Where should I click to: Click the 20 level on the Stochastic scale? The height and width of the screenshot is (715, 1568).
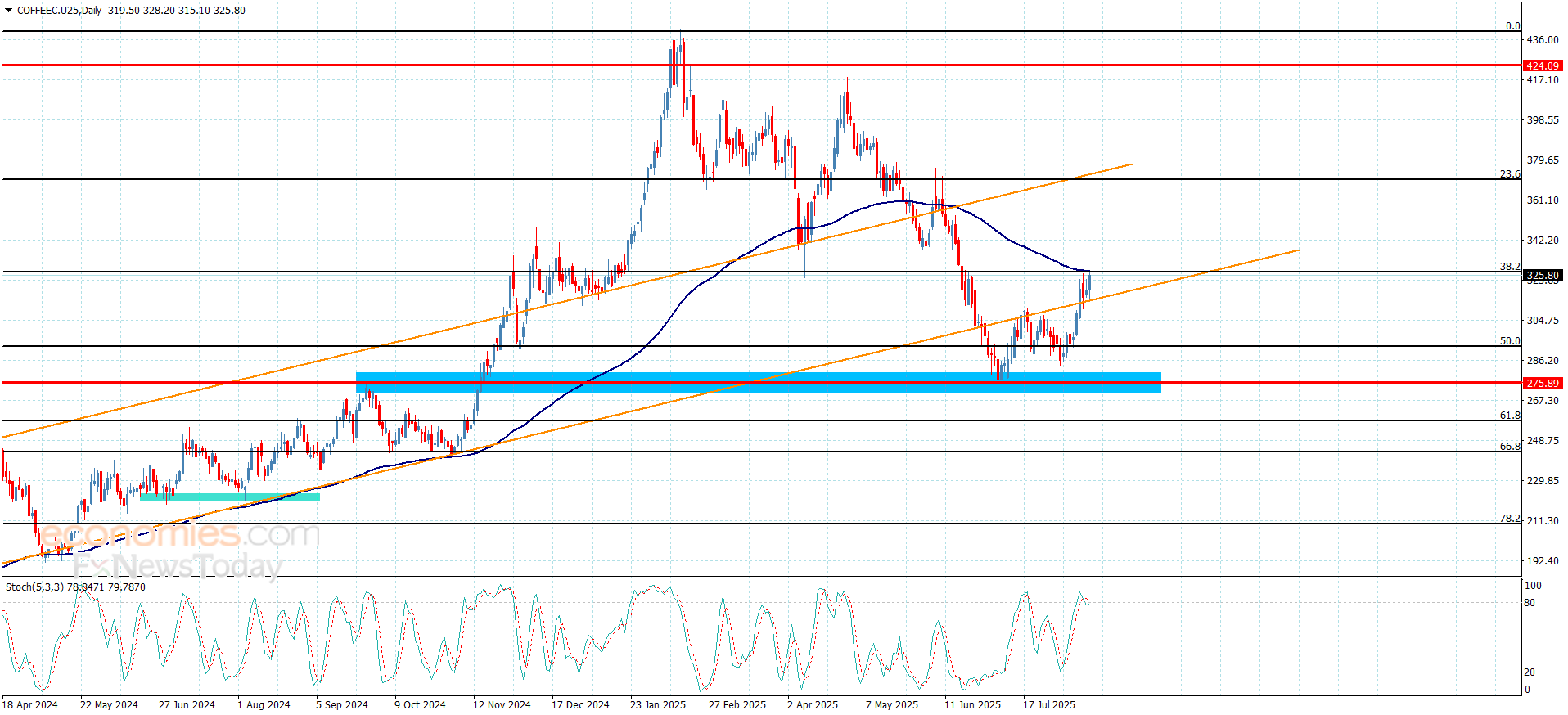tap(1530, 672)
